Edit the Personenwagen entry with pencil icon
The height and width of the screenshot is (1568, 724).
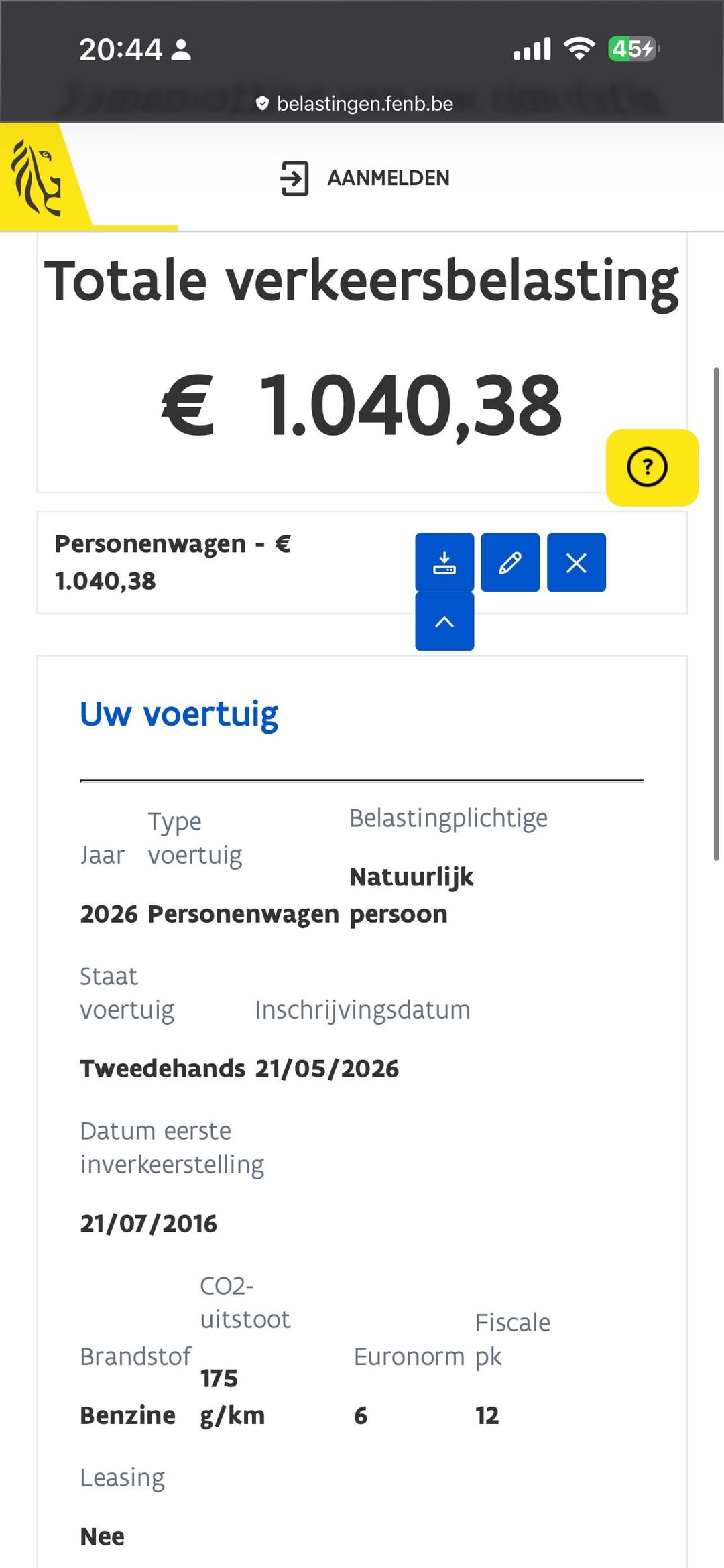510,562
